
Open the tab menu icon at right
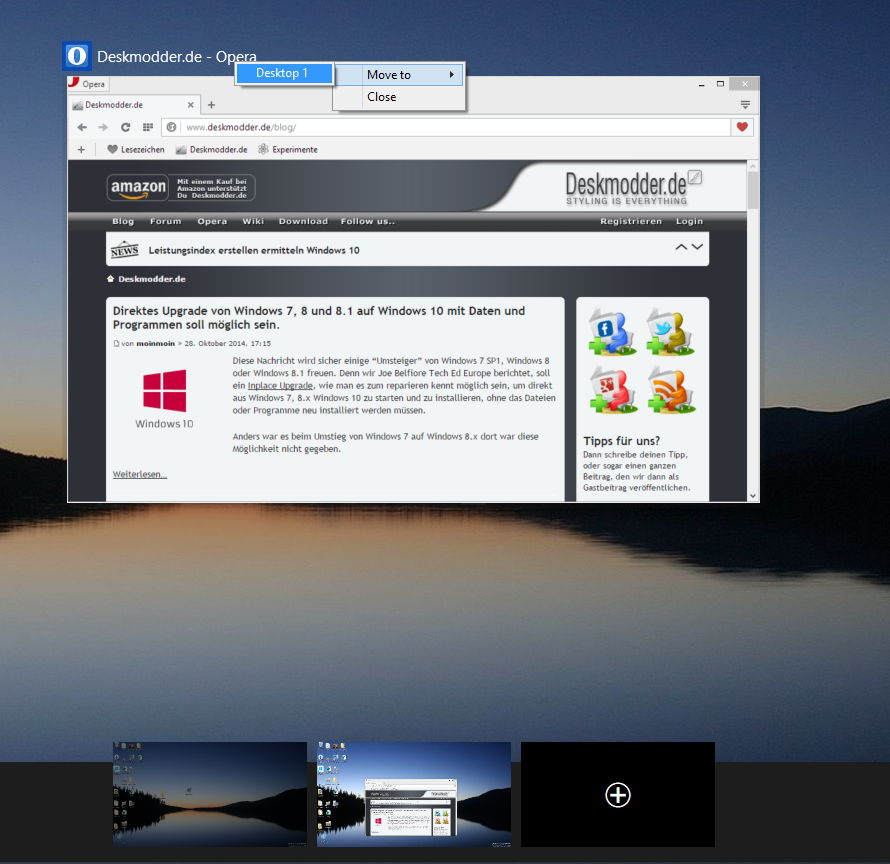(745, 105)
